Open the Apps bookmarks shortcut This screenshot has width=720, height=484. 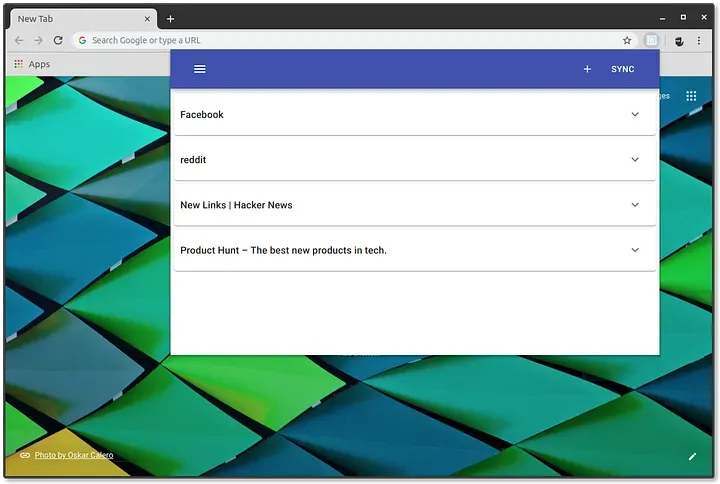tap(31, 64)
